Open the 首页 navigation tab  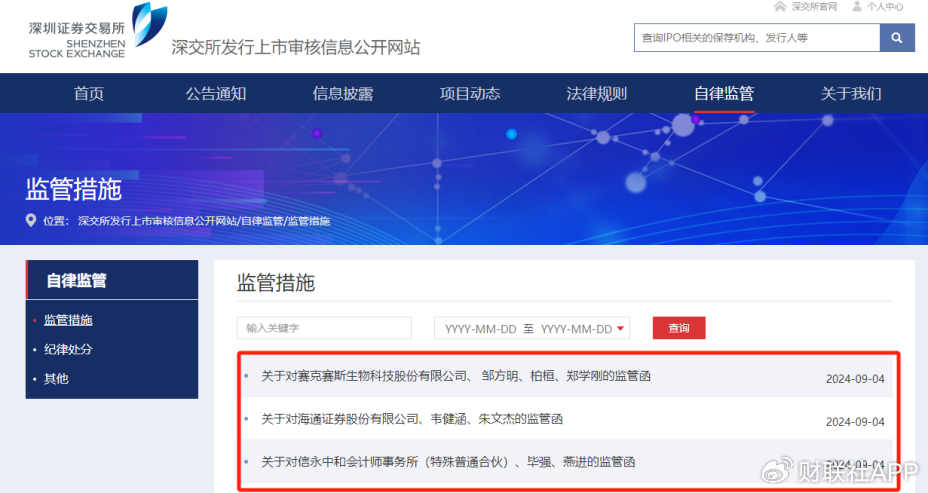(88, 94)
